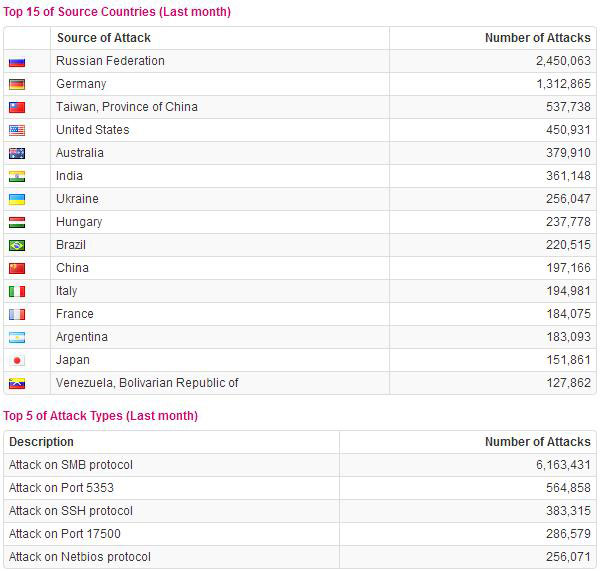Click the Venezuela flag icon
Image resolution: width=600 pixels, height=571 pixels.
tap(17, 383)
